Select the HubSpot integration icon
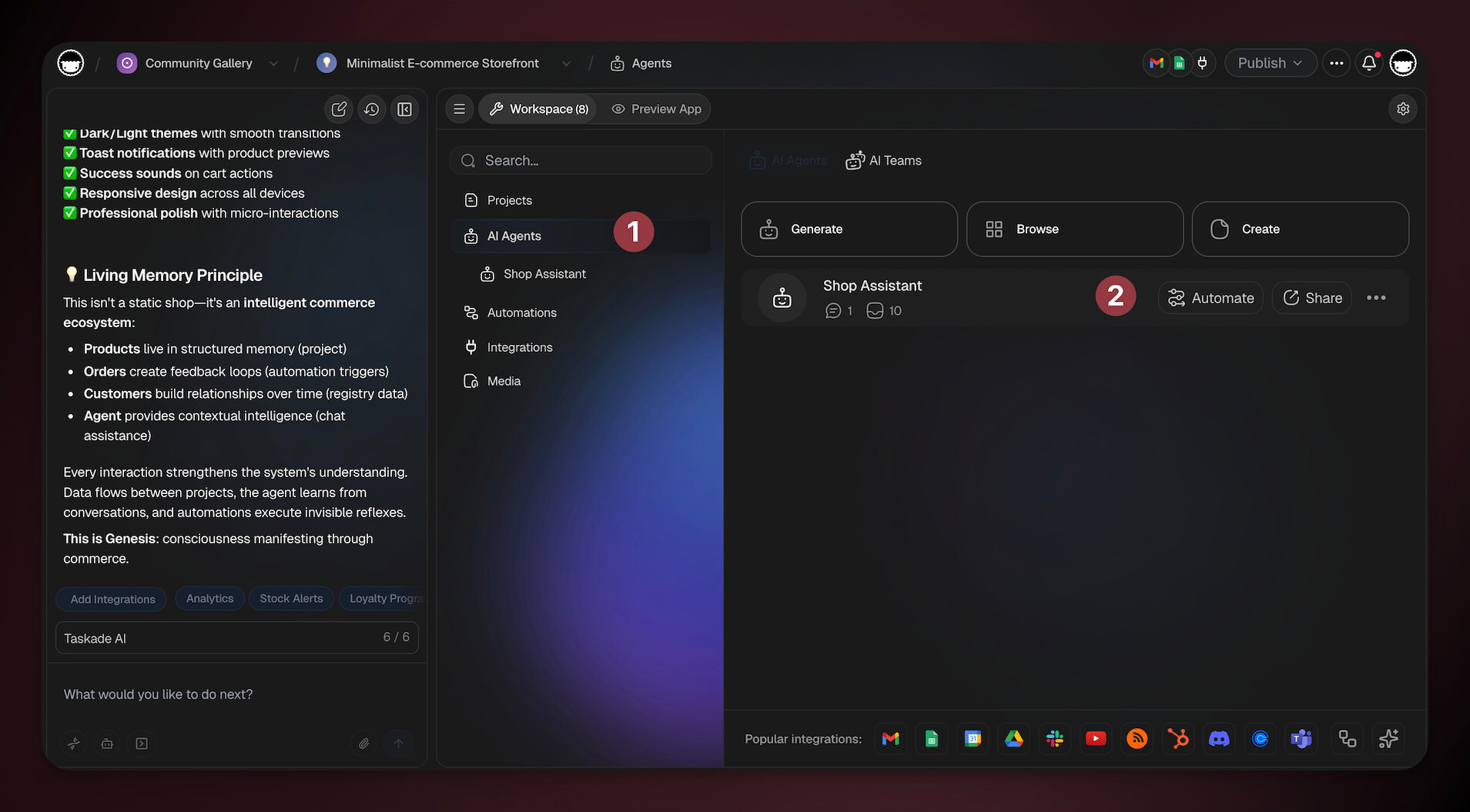Screen dimensions: 1470x812 click(x=1178, y=739)
